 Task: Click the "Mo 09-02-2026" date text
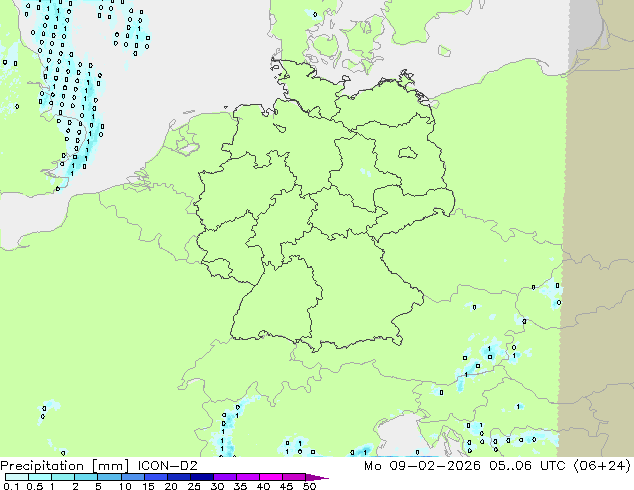click(422, 466)
